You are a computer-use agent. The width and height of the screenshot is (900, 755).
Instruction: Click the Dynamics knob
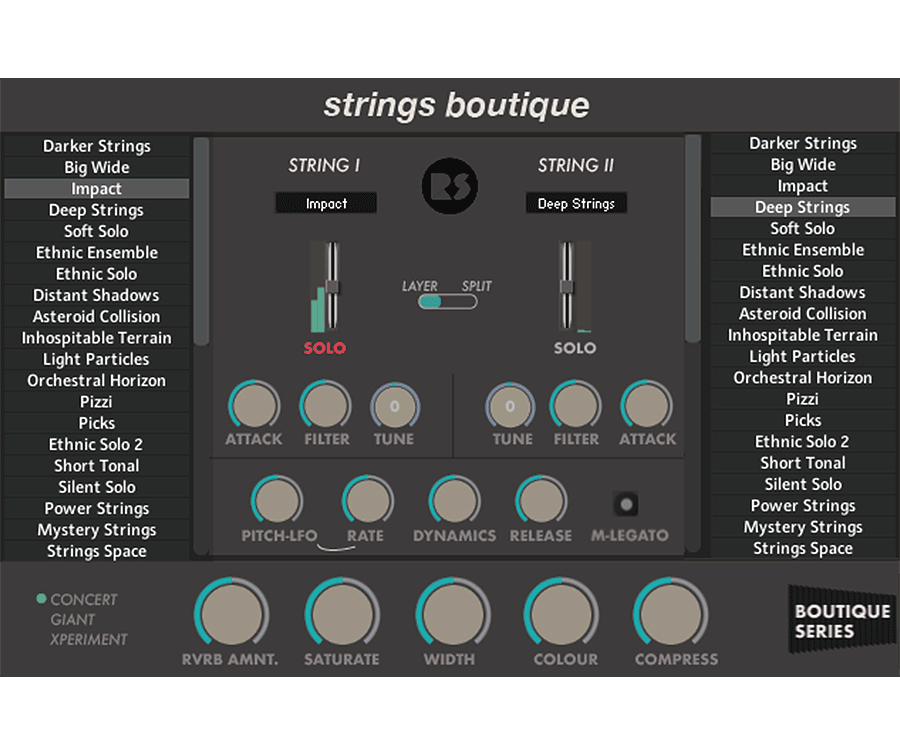coord(455,501)
